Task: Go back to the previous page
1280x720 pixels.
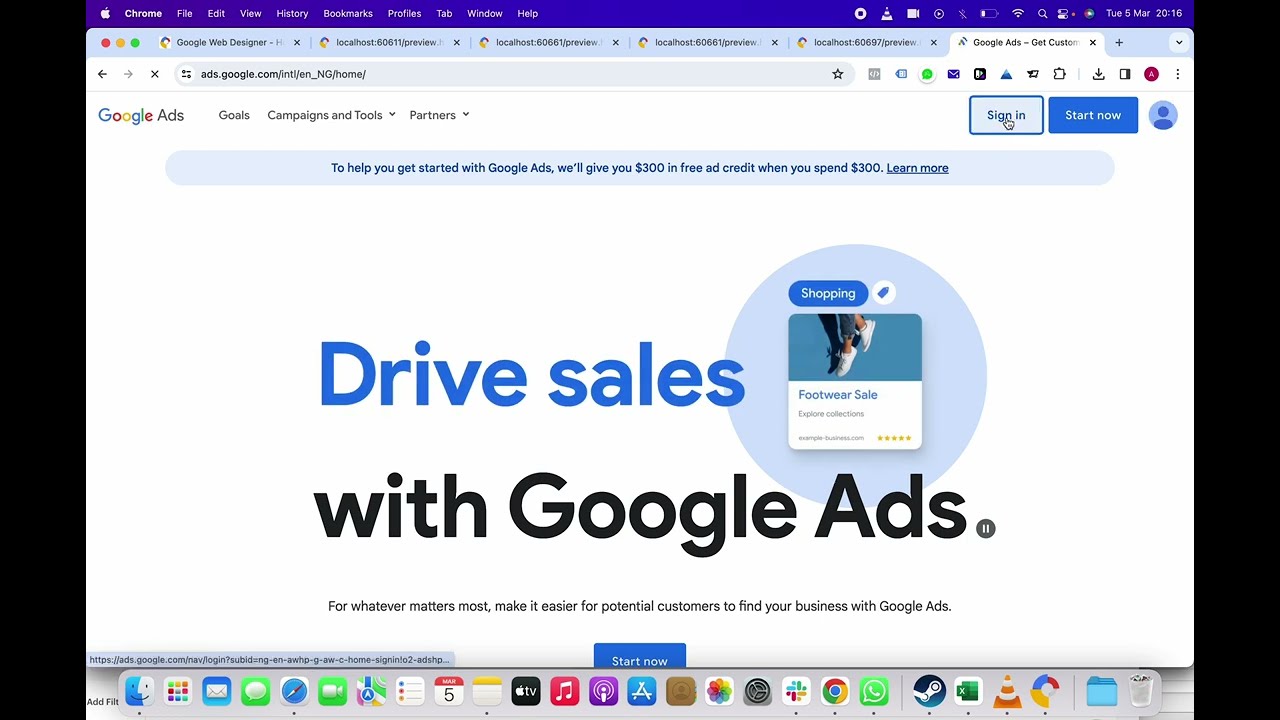Action: [x=102, y=74]
